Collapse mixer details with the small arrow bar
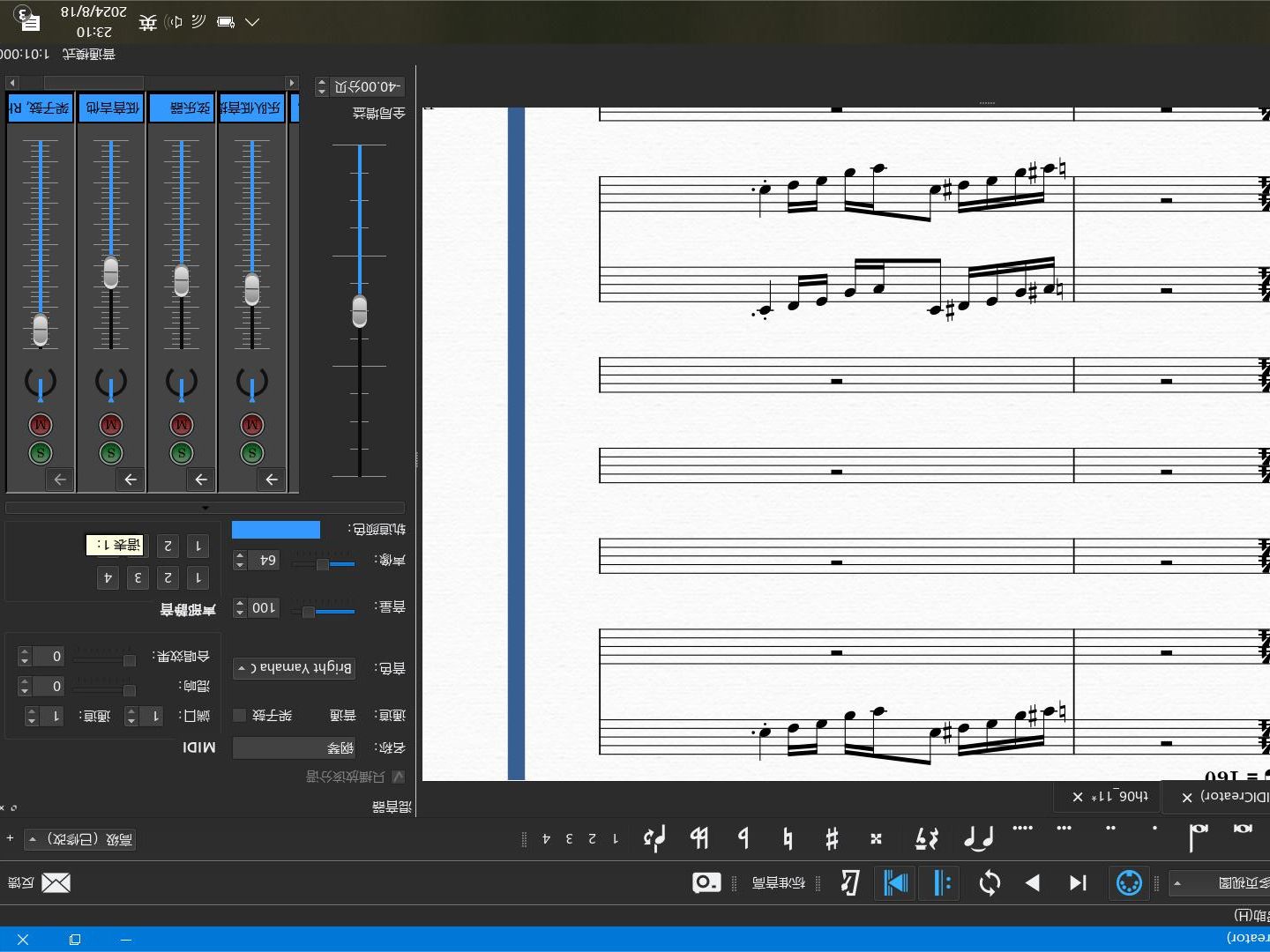The height and width of the screenshot is (952, 1270). click(x=205, y=508)
